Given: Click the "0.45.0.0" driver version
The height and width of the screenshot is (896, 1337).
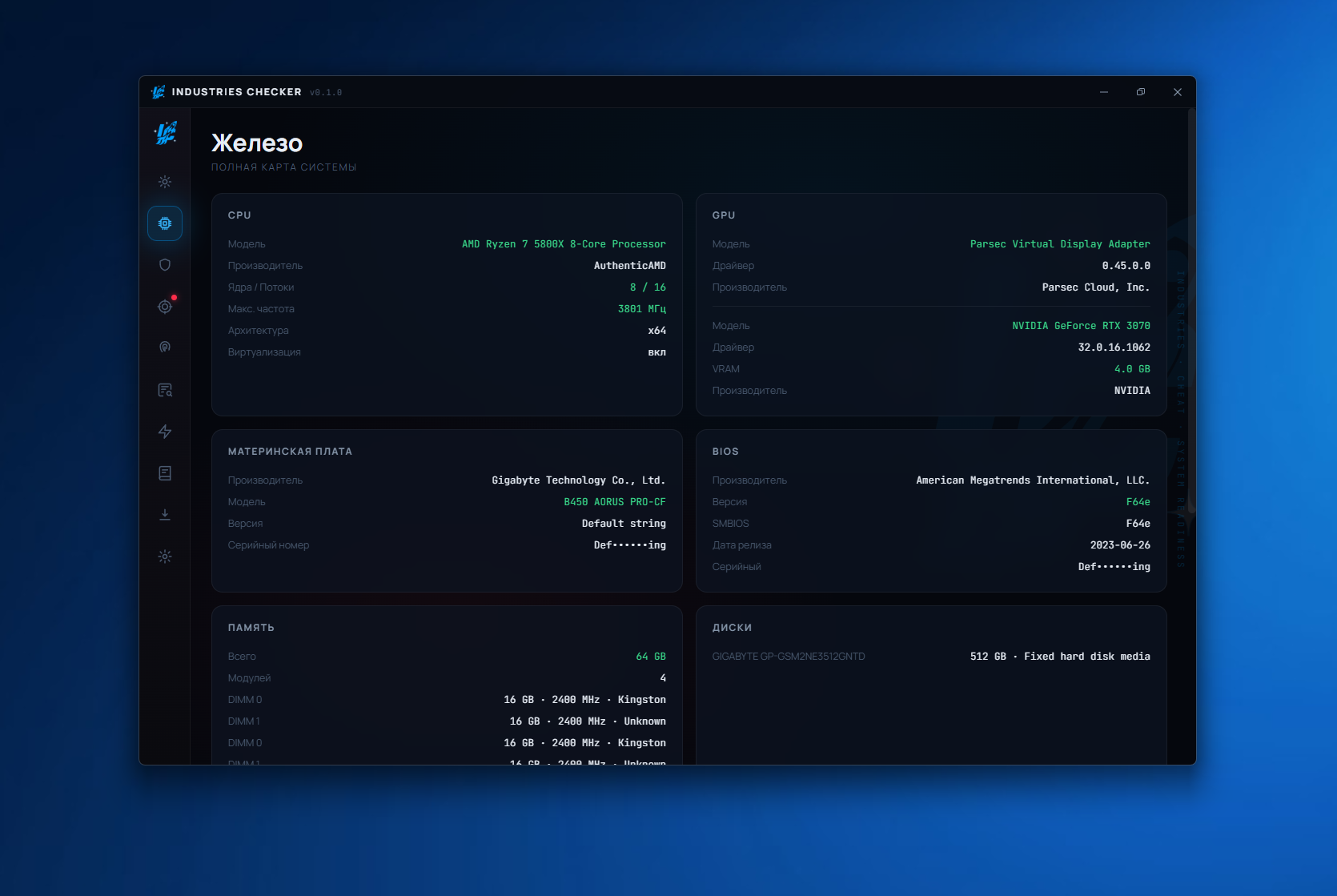Looking at the screenshot, I should pyautogui.click(x=1126, y=266).
